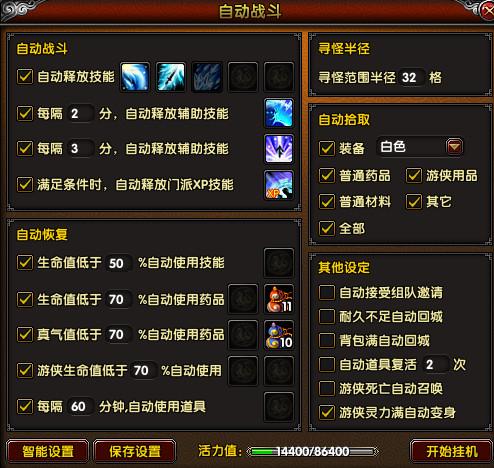The image size is (494, 468).
Task: Enable 背包满自动回城 checkbox
Action: point(327,340)
